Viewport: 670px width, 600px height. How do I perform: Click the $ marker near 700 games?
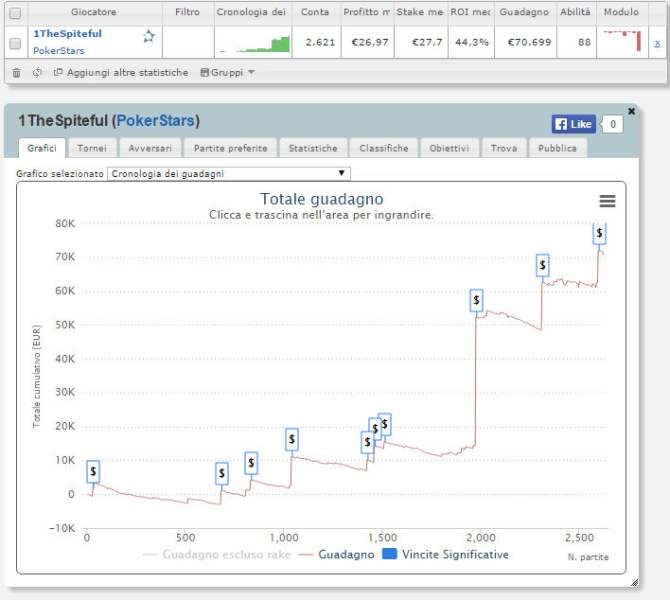[x=222, y=474]
